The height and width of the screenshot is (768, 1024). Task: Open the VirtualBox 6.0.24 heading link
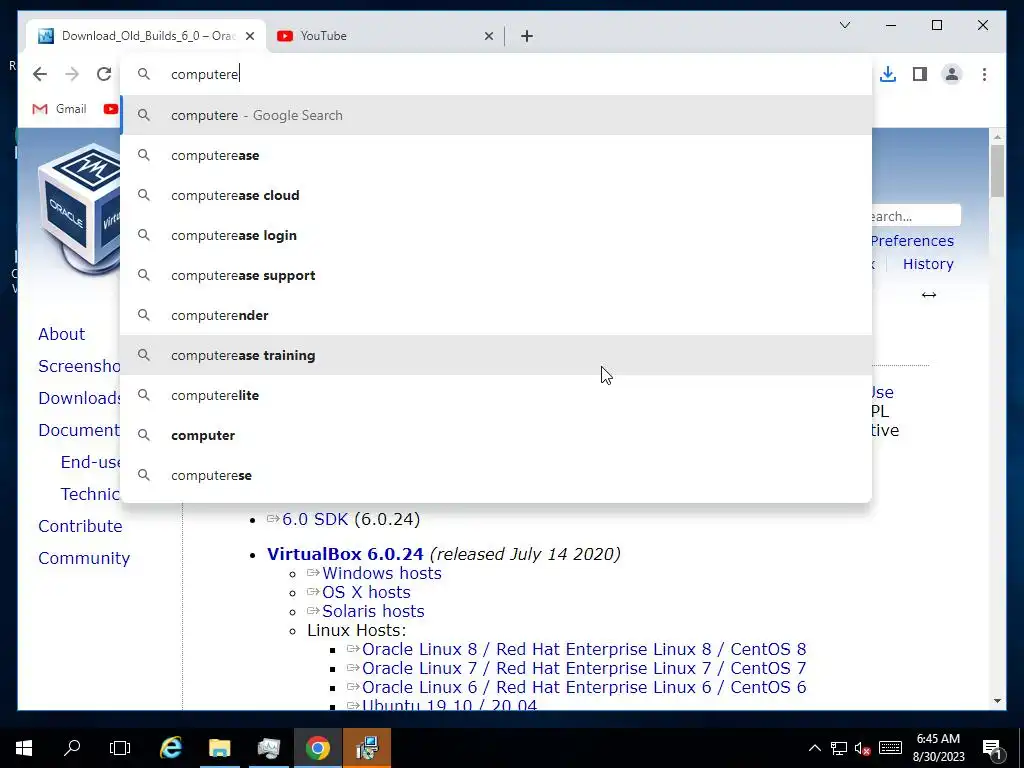345,554
